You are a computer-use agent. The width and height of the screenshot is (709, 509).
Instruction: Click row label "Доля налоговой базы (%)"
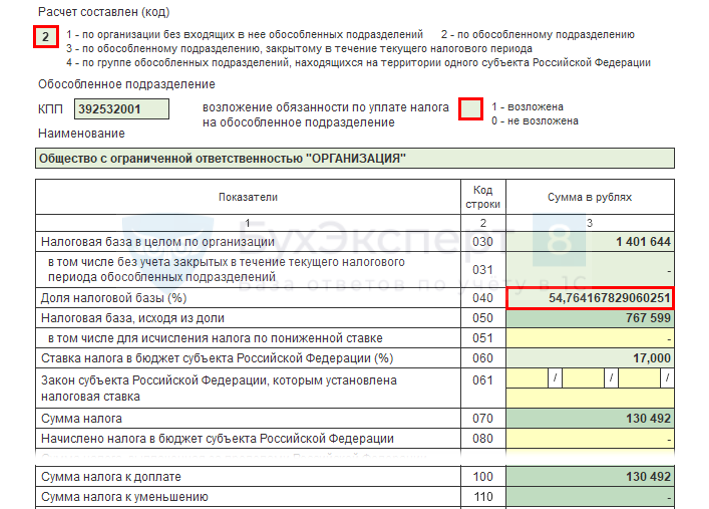point(114,298)
